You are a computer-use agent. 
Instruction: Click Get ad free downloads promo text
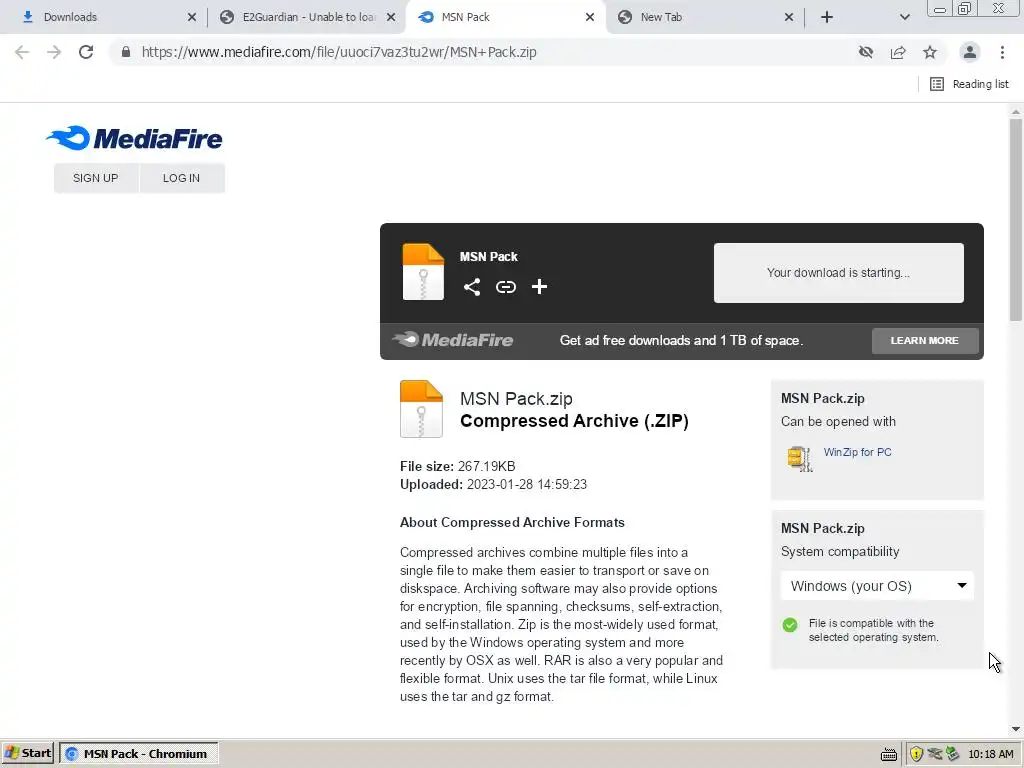pos(681,340)
